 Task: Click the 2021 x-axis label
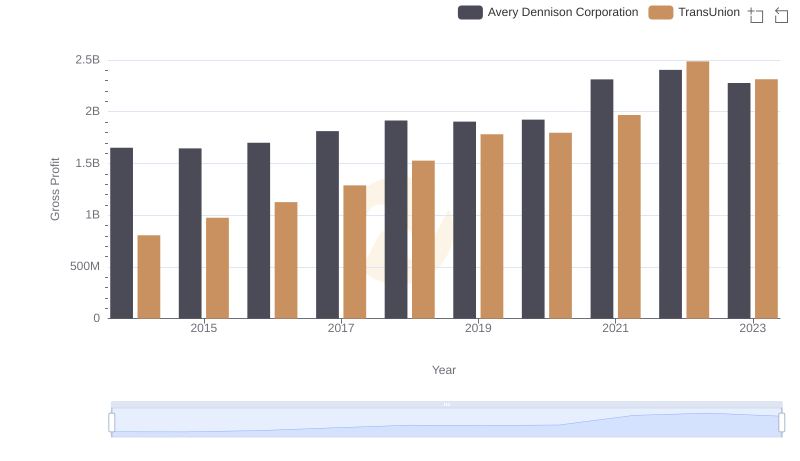tap(615, 328)
